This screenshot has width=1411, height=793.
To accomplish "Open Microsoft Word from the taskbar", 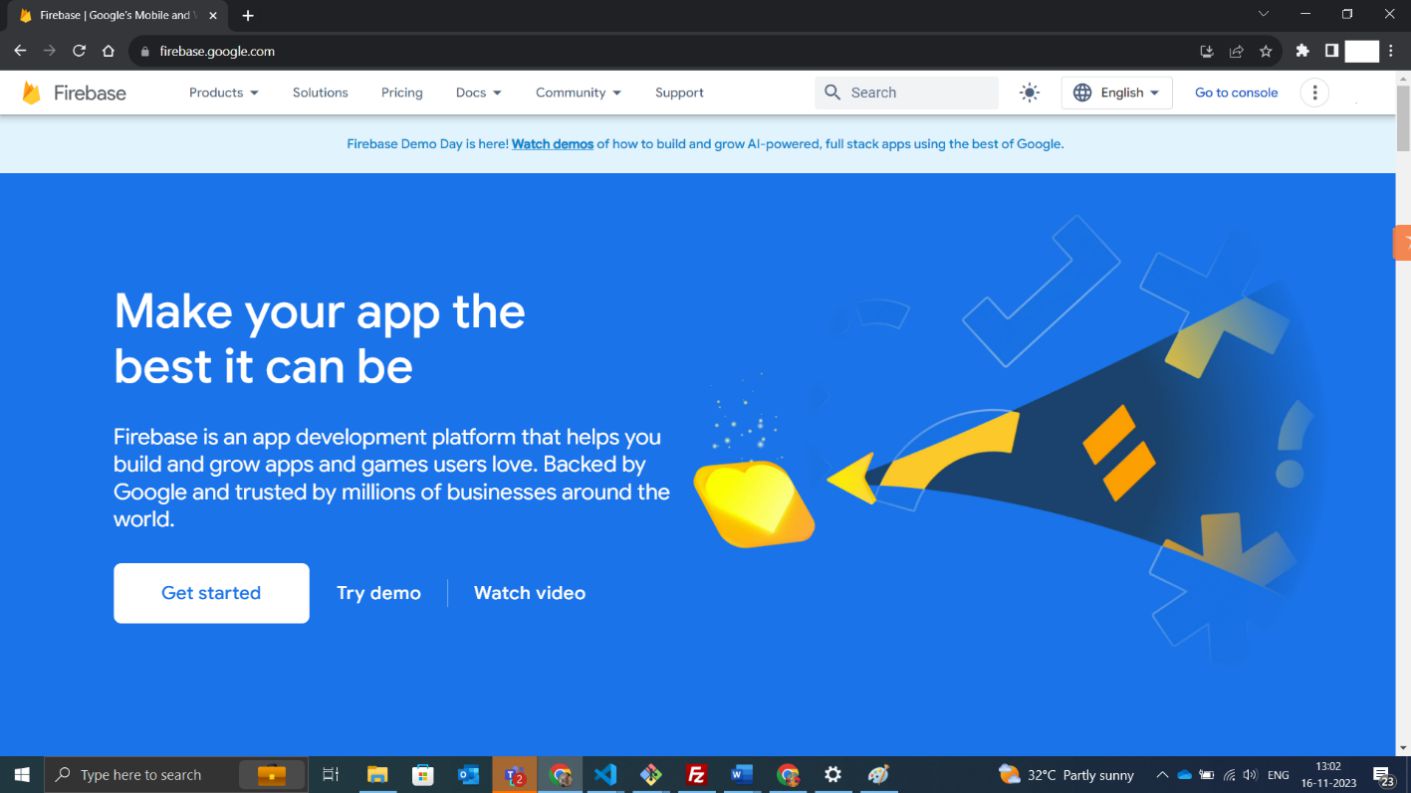I will point(741,775).
